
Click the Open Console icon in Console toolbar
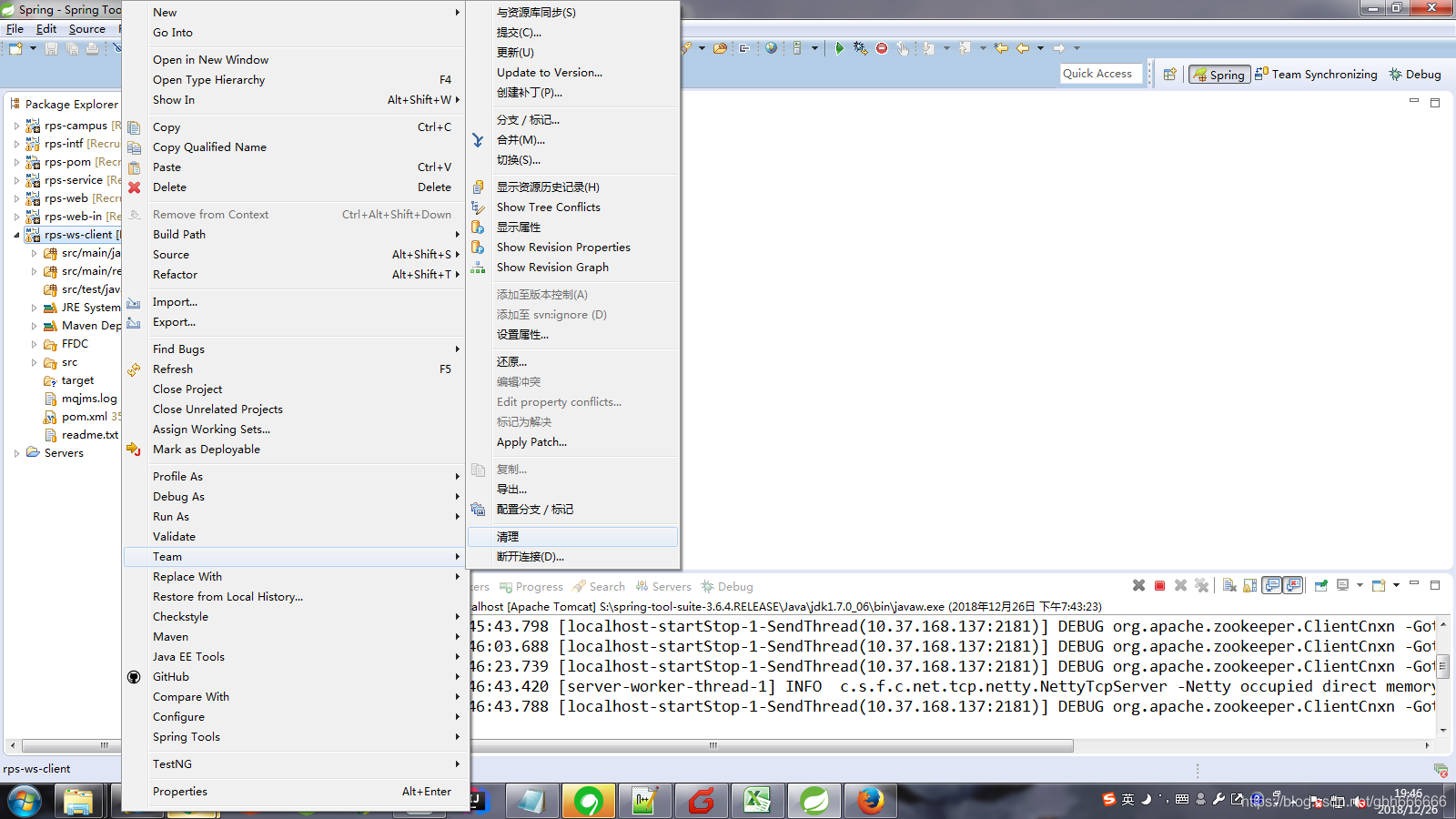(1379, 585)
